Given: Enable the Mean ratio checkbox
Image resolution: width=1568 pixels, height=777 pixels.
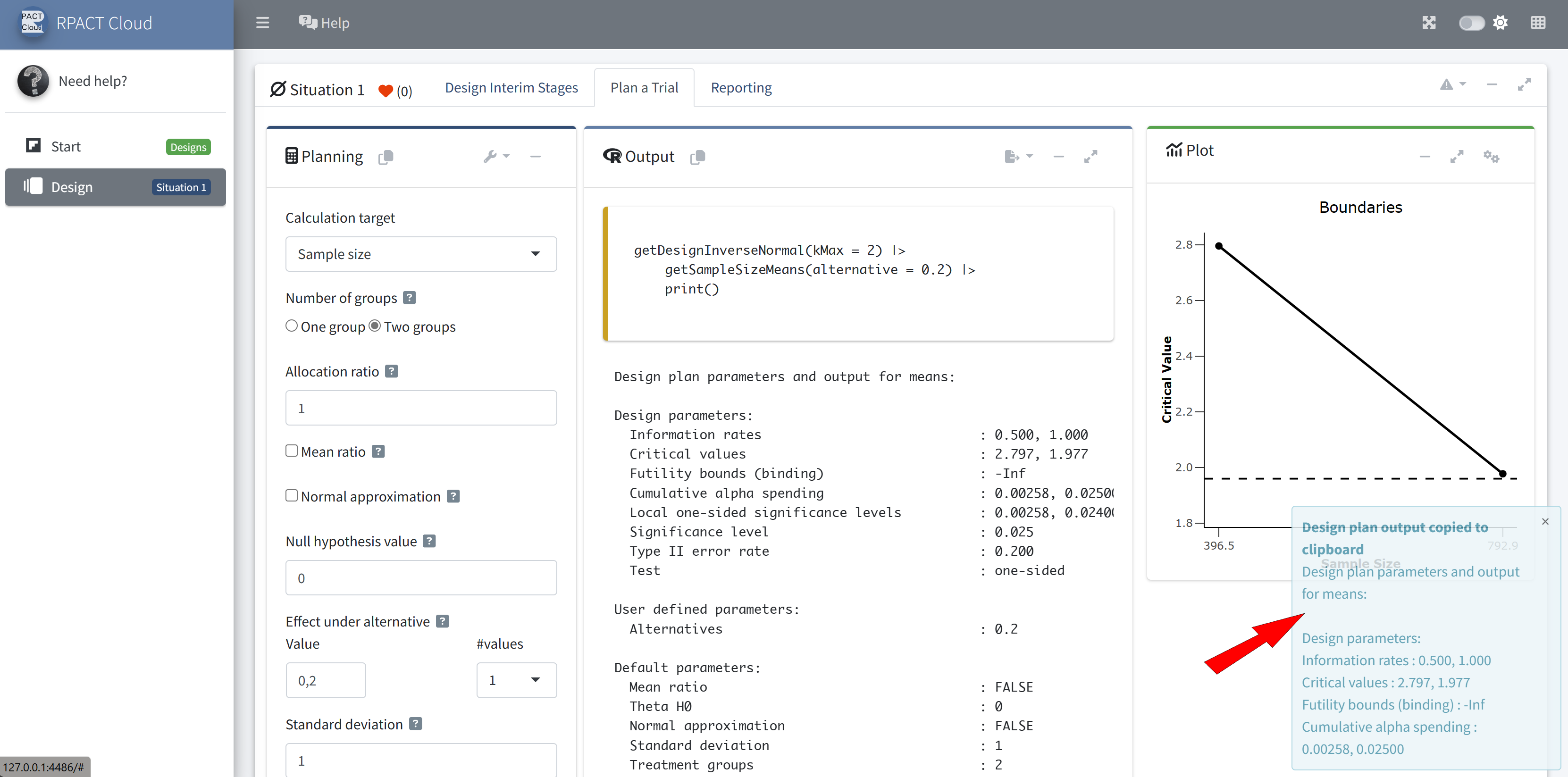Looking at the screenshot, I should click(292, 451).
